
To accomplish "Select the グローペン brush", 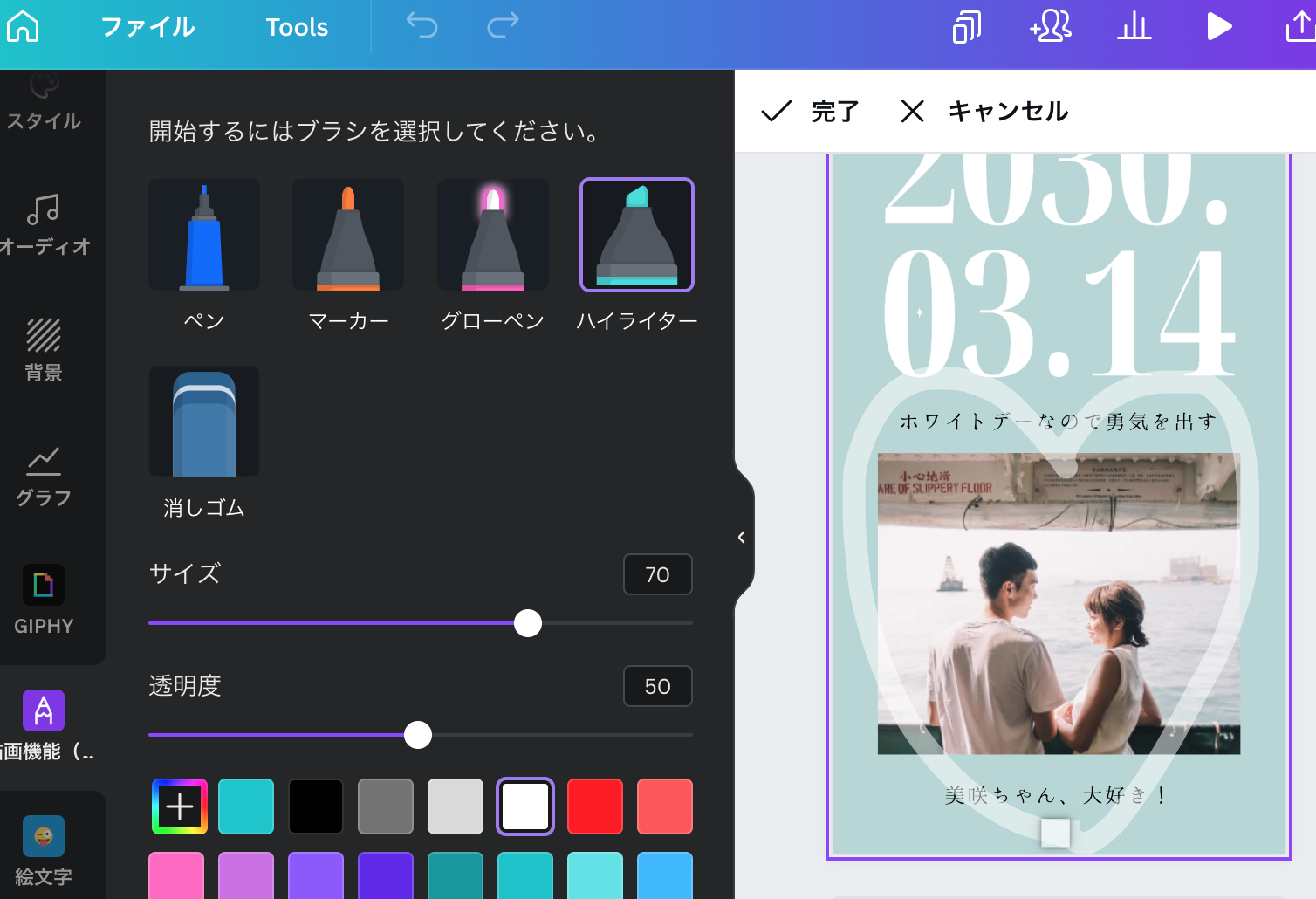I will pyautogui.click(x=493, y=235).
